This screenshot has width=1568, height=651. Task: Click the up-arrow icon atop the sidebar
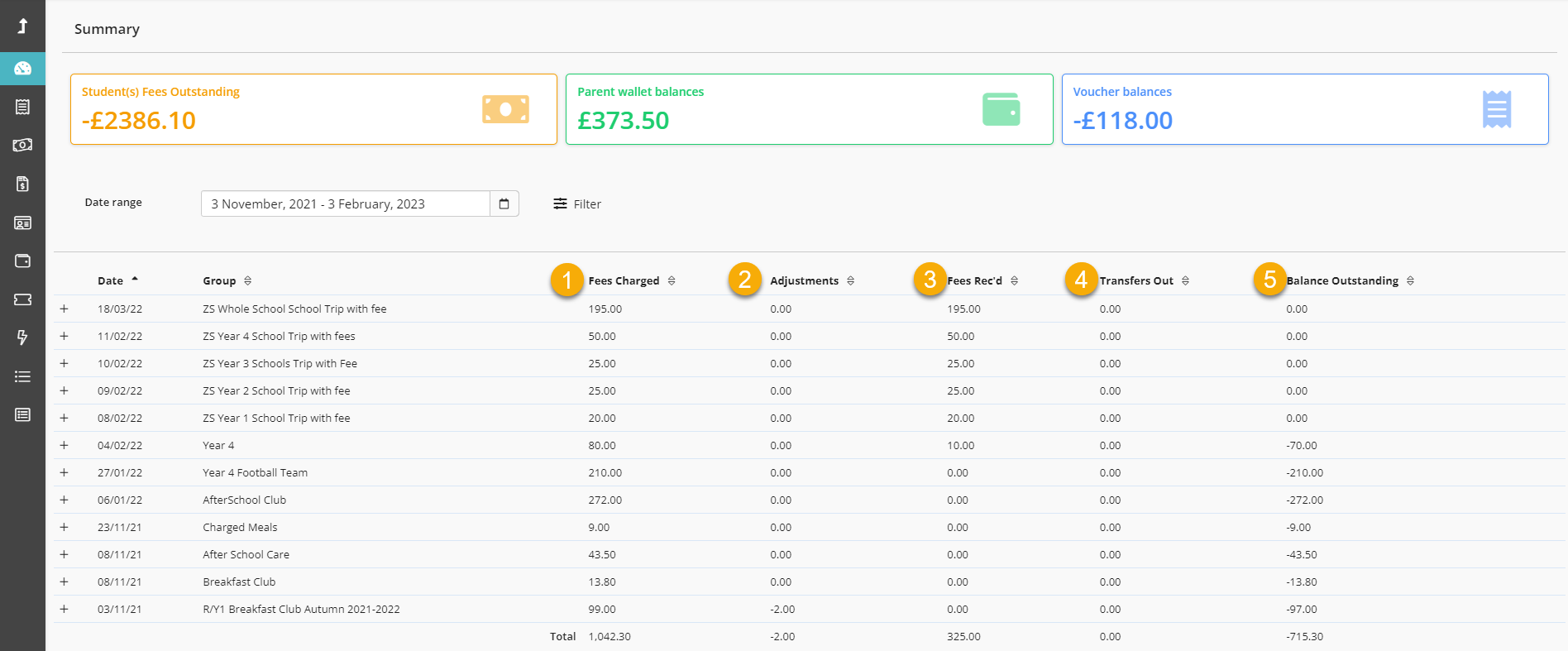(22, 26)
